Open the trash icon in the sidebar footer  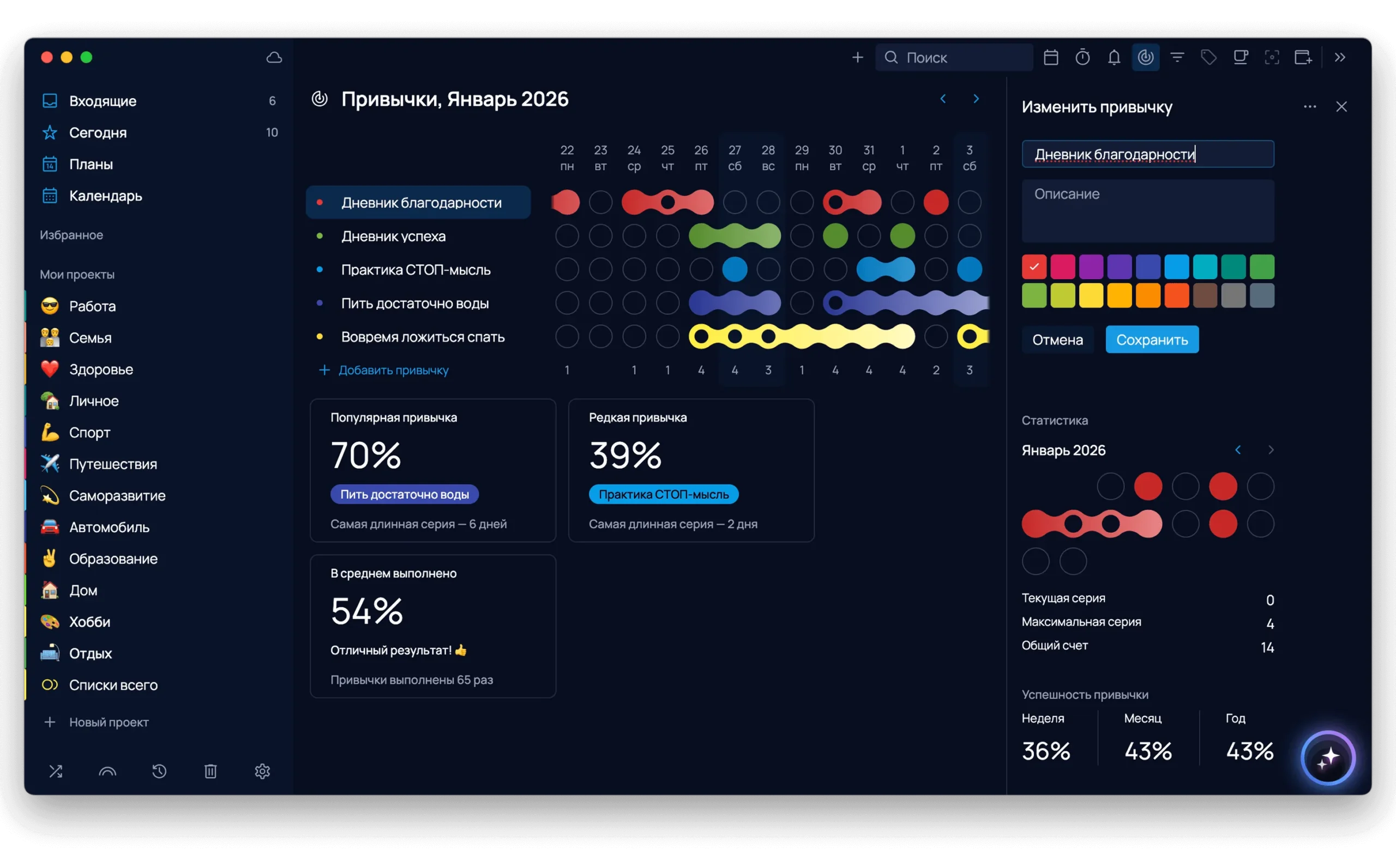(x=210, y=771)
